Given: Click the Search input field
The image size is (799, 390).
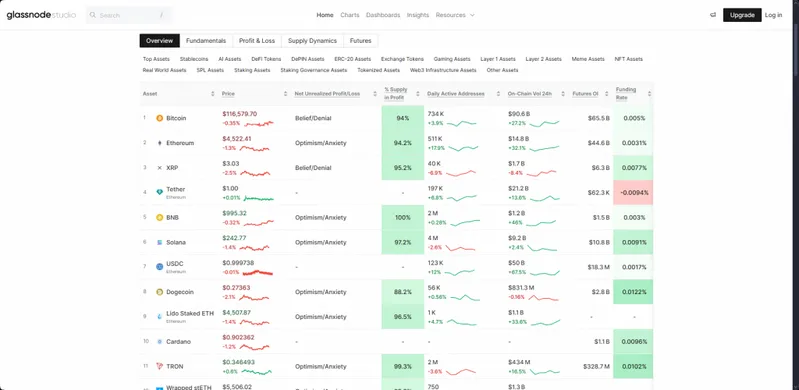Looking at the screenshot, I should pyautogui.click(x=129, y=15).
